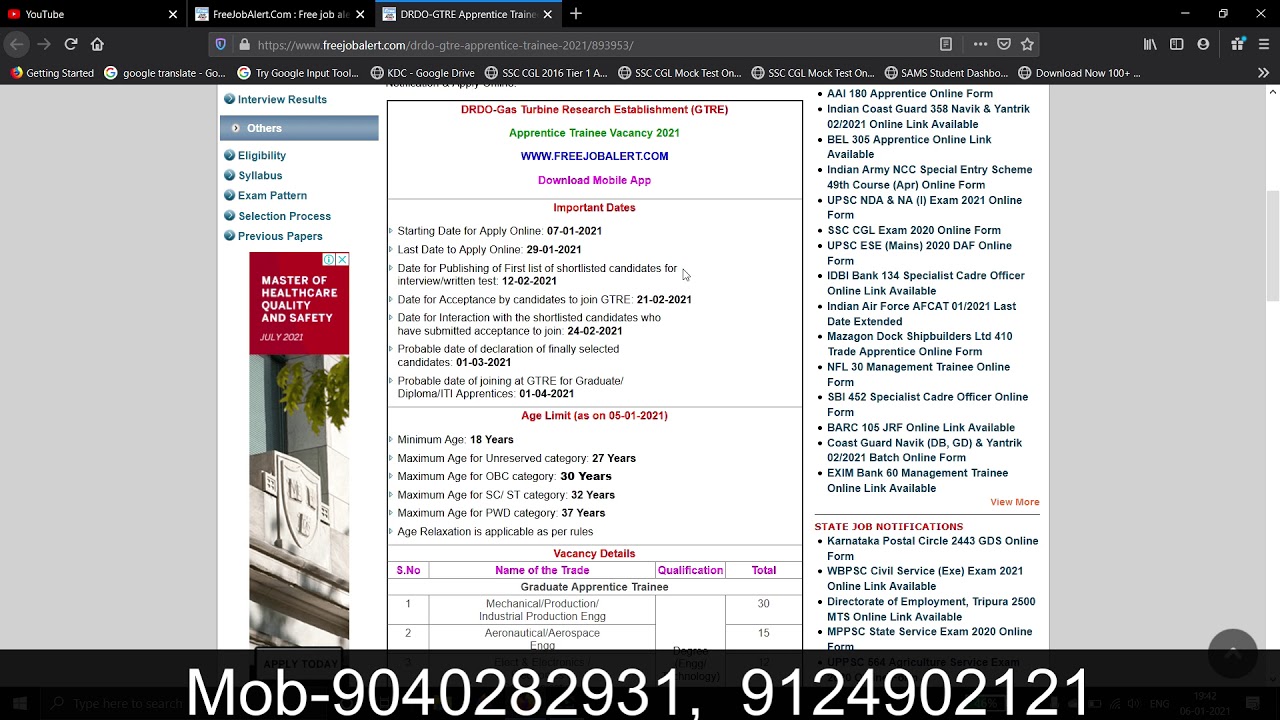This screenshot has width=1280, height=720.
Task: Open BEL 305 Apprentice Online Link
Action: click(x=909, y=147)
